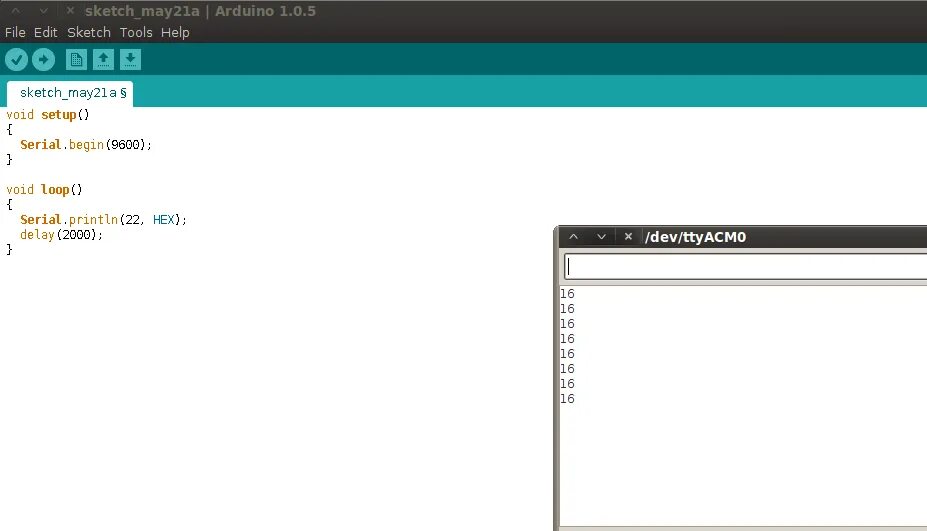Click the first 16 line in the serial output
The height and width of the screenshot is (531, 927).
568,294
